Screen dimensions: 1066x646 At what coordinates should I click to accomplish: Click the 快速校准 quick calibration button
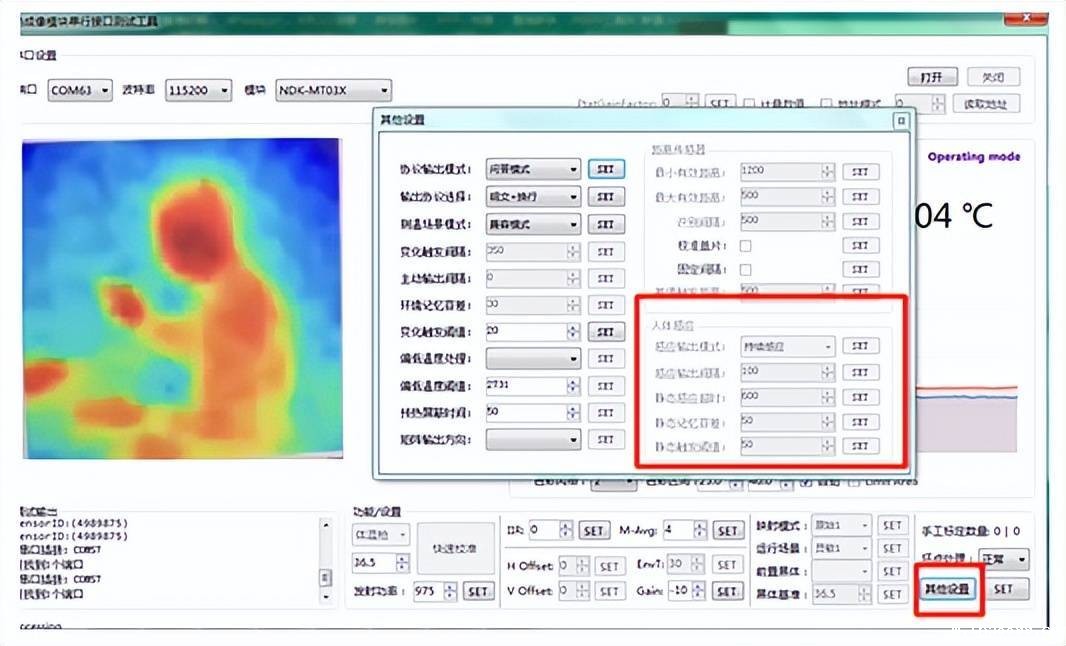(455, 548)
